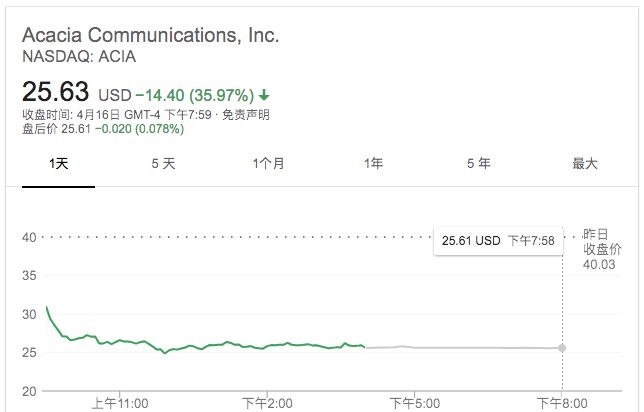The width and height of the screenshot is (644, 412).
Task: Open the 免责声明 disclaimer link
Action: (246, 115)
